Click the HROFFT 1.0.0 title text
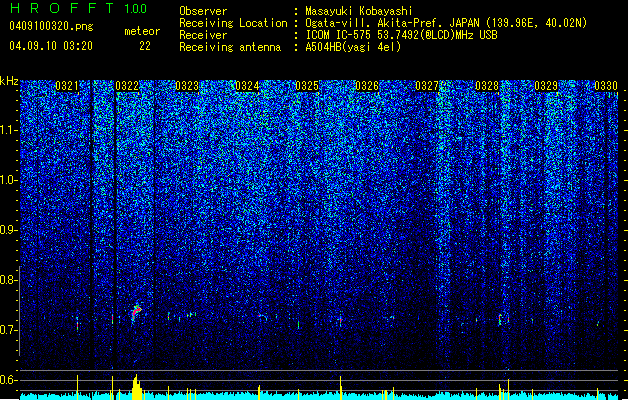 click(x=79, y=8)
